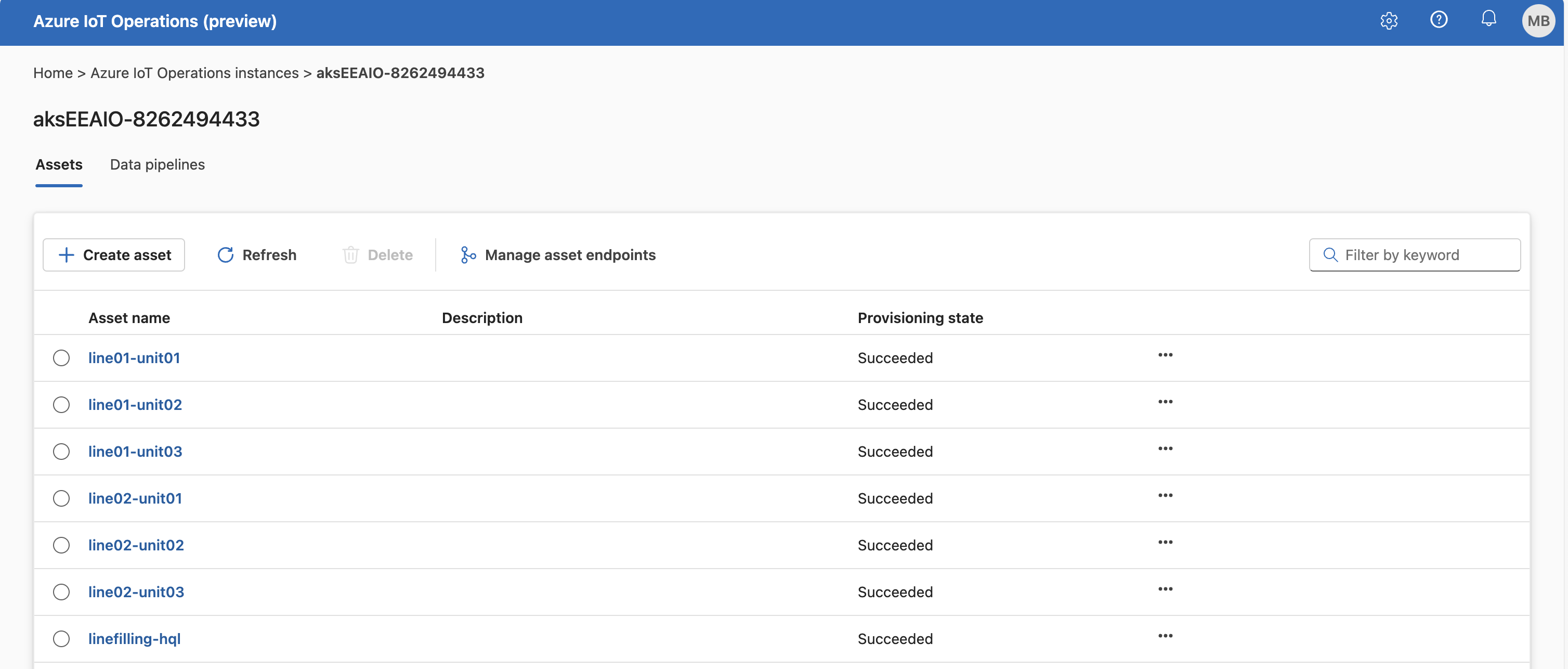The height and width of the screenshot is (669, 1568).
Task: Click Home in the breadcrumb
Action: coord(53,73)
